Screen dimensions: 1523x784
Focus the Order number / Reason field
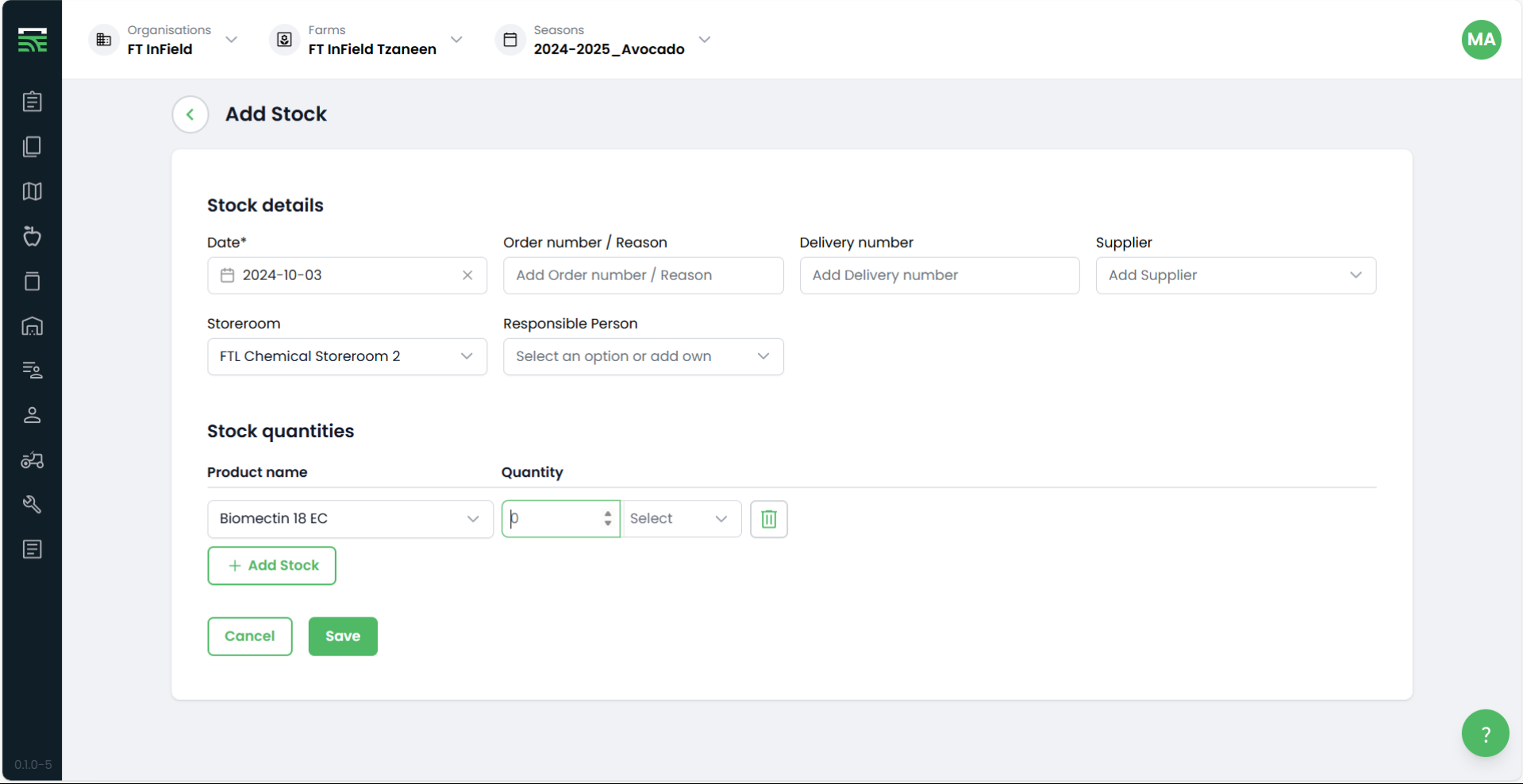click(643, 275)
